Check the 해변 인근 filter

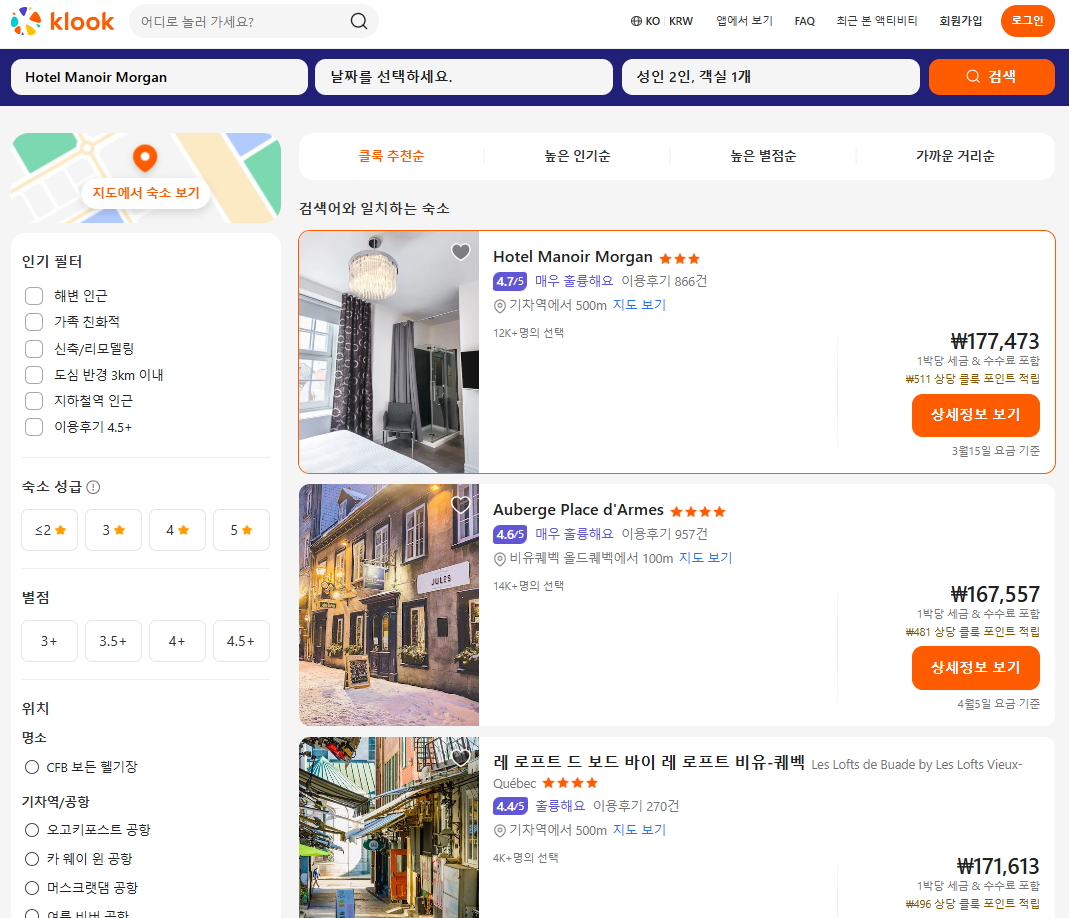pyautogui.click(x=34, y=296)
